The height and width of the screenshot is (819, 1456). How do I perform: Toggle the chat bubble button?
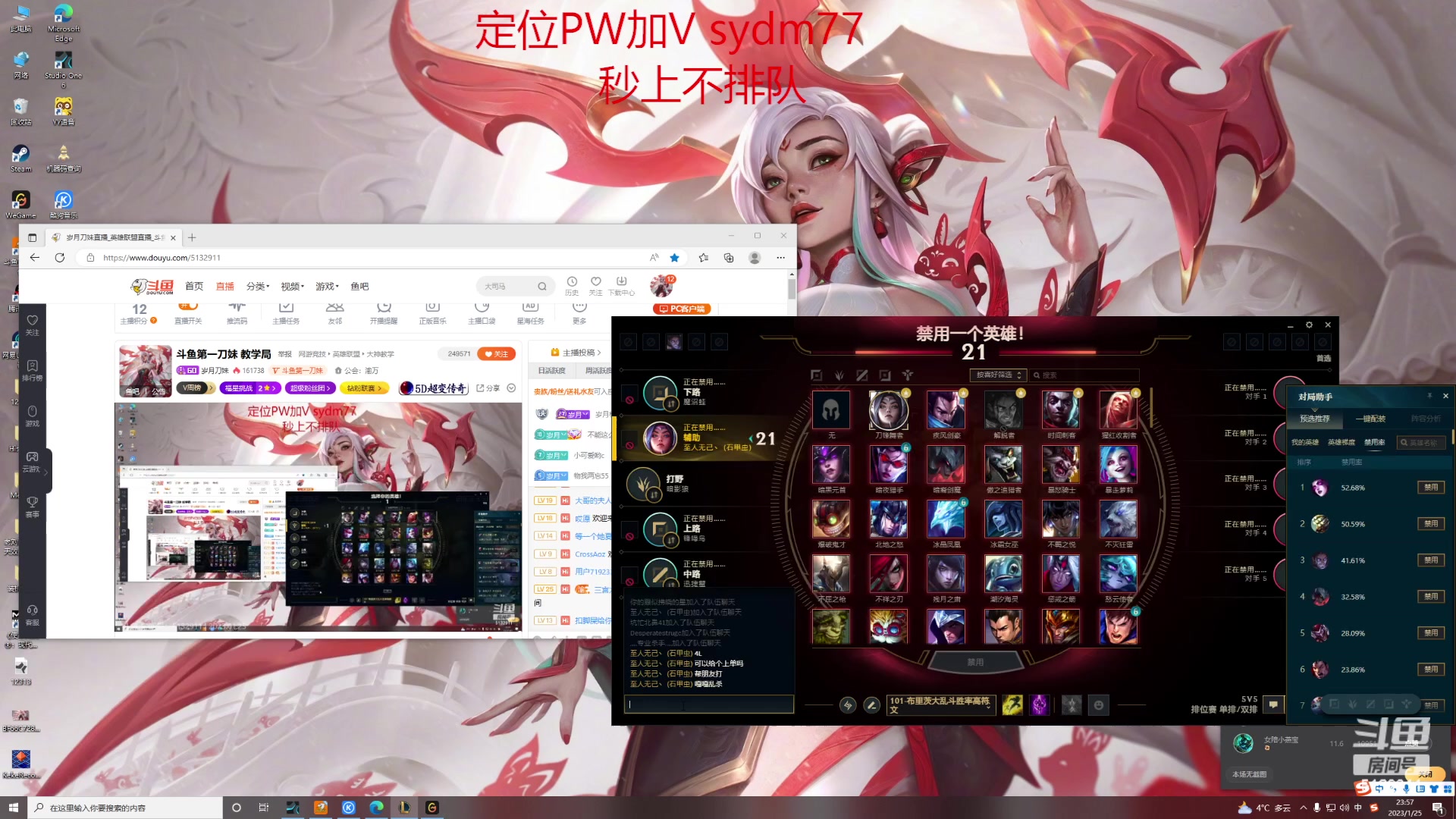pos(1273,704)
